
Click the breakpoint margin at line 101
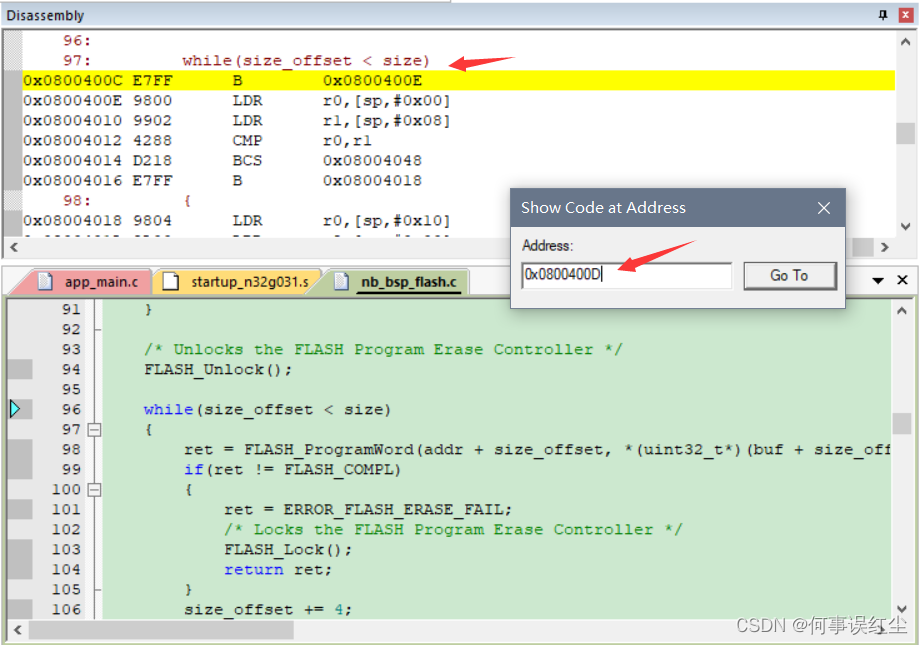tap(20, 510)
